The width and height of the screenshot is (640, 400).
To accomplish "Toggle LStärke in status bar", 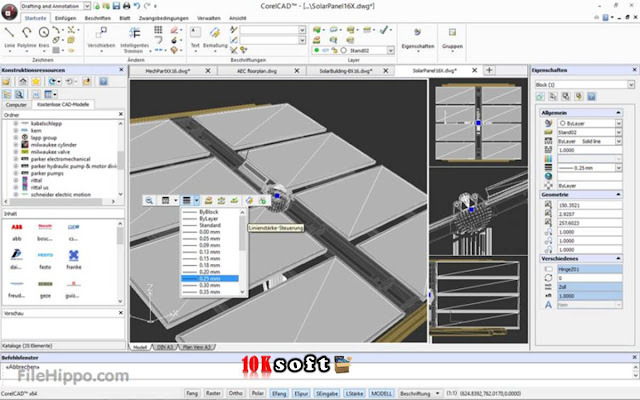I will coord(354,393).
